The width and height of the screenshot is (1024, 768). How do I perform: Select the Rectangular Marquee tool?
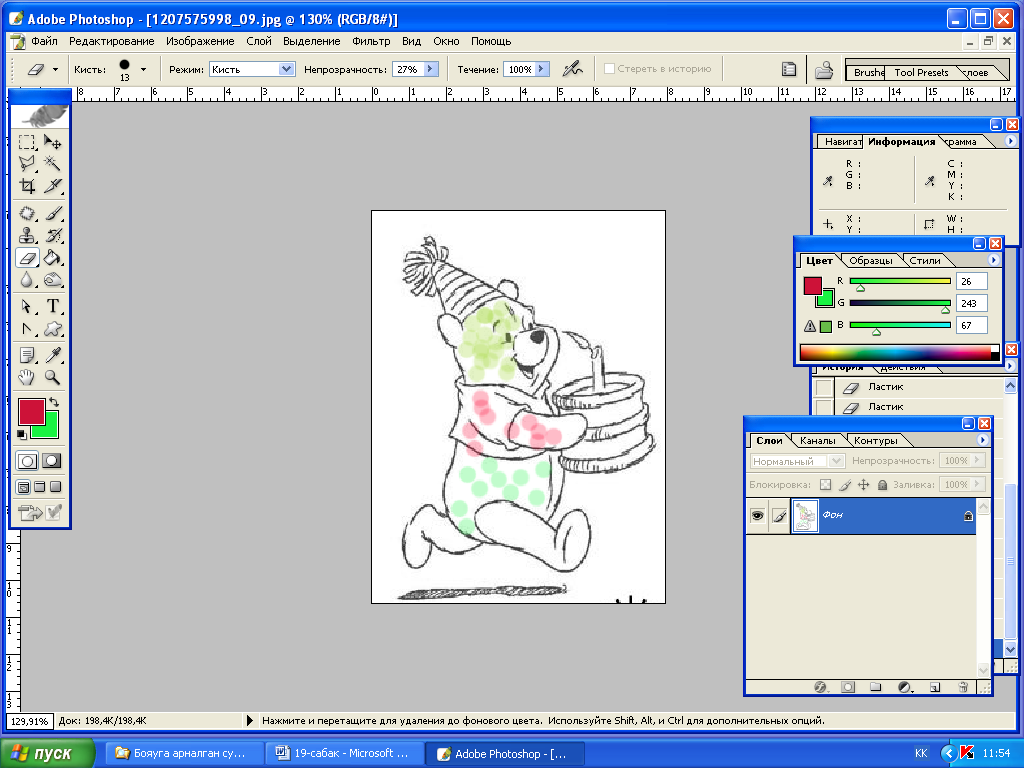pyautogui.click(x=27, y=142)
